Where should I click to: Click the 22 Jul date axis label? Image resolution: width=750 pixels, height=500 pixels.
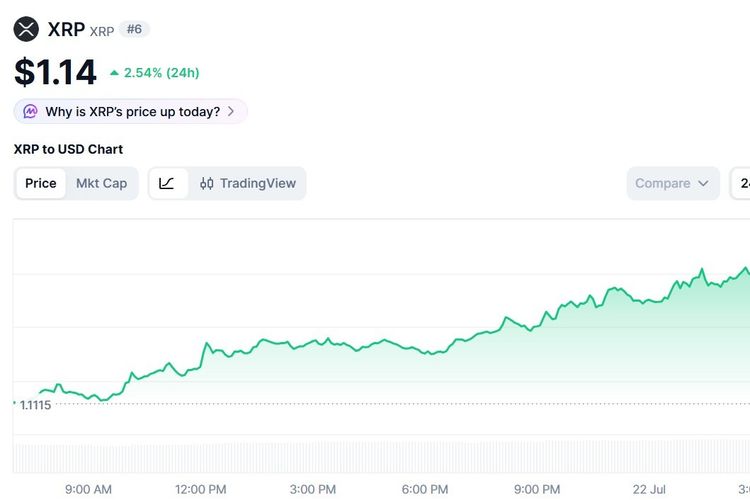point(649,489)
